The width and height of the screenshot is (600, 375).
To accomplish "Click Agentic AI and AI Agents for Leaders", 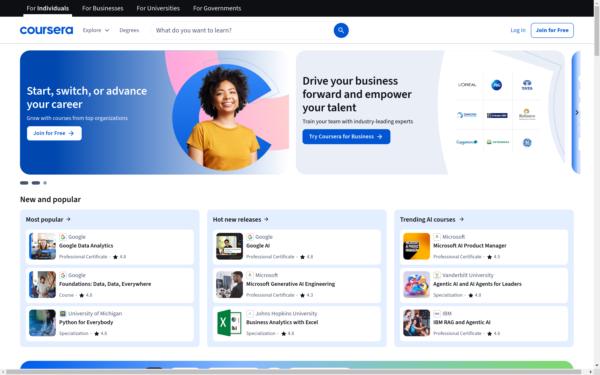I will [x=477, y=284].
